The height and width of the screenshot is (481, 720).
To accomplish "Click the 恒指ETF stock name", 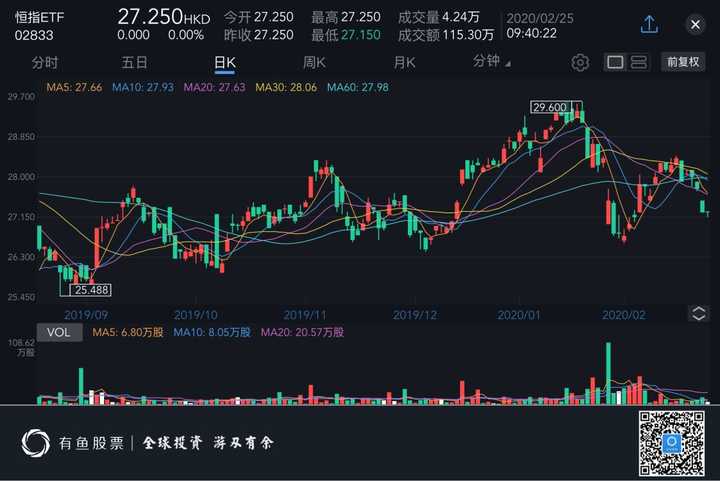I will [39, 17].
